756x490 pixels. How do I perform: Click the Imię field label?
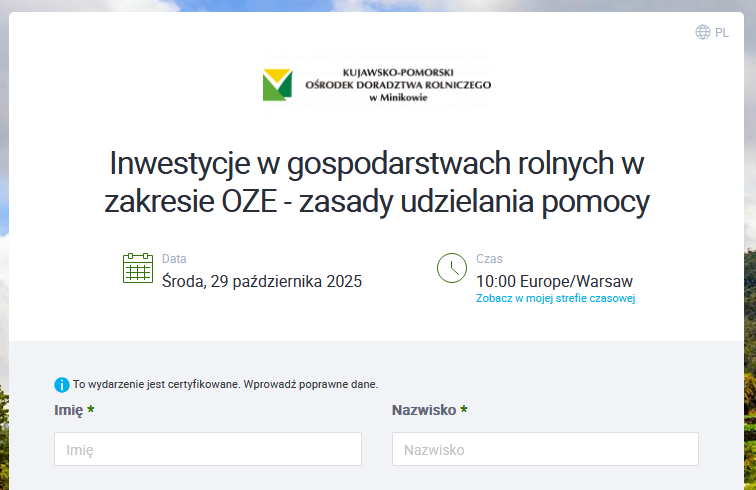point(68,410)
